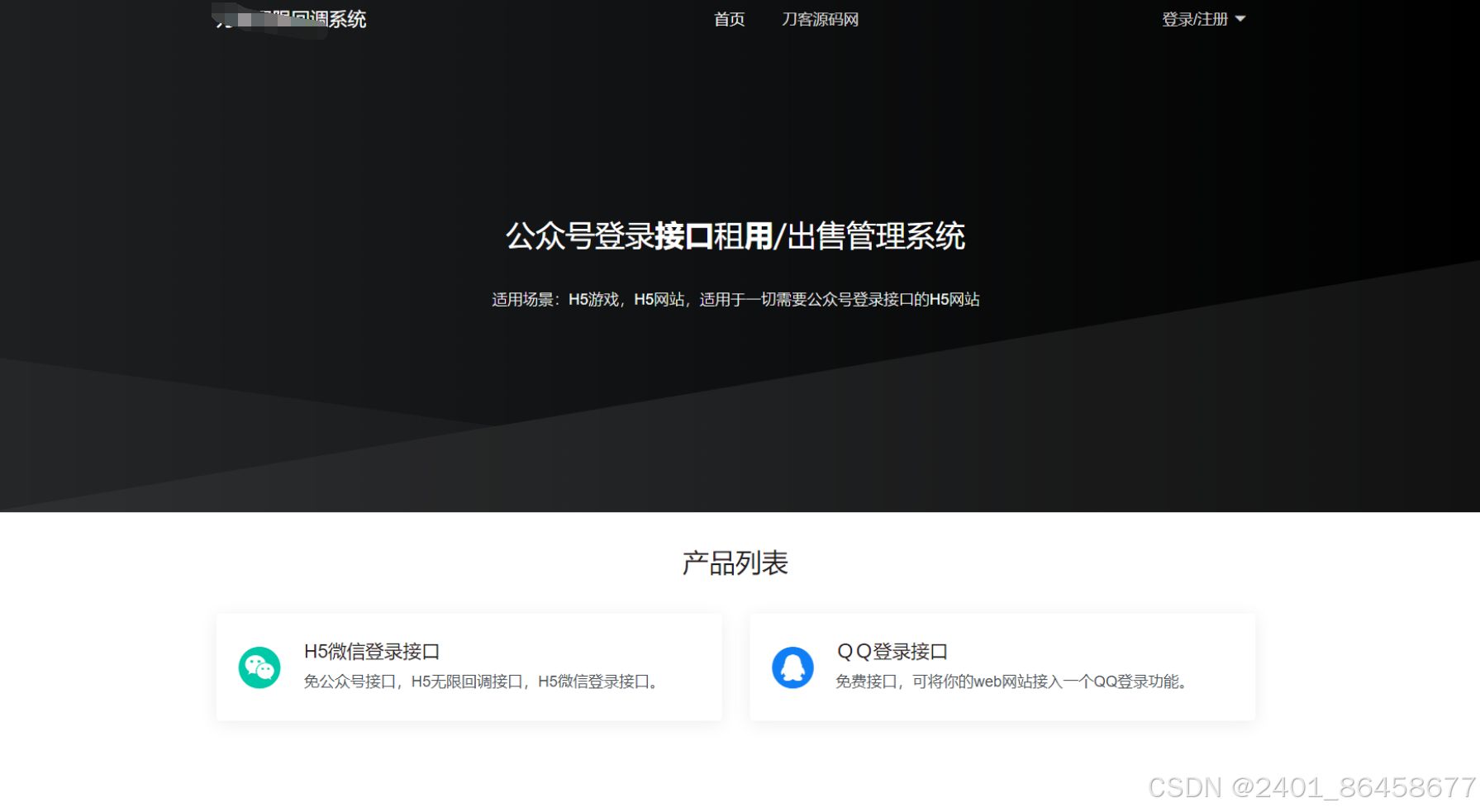Open the QQ登录接口 product page
Image resolution: width=1480 pixels, height=812 pixels.
click(892, 651)
